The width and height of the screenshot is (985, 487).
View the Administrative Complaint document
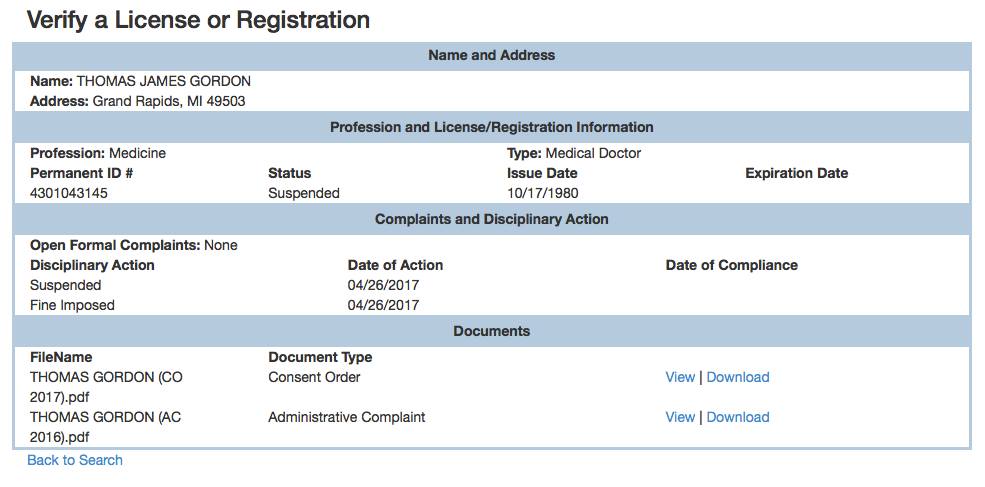[680, 417]
